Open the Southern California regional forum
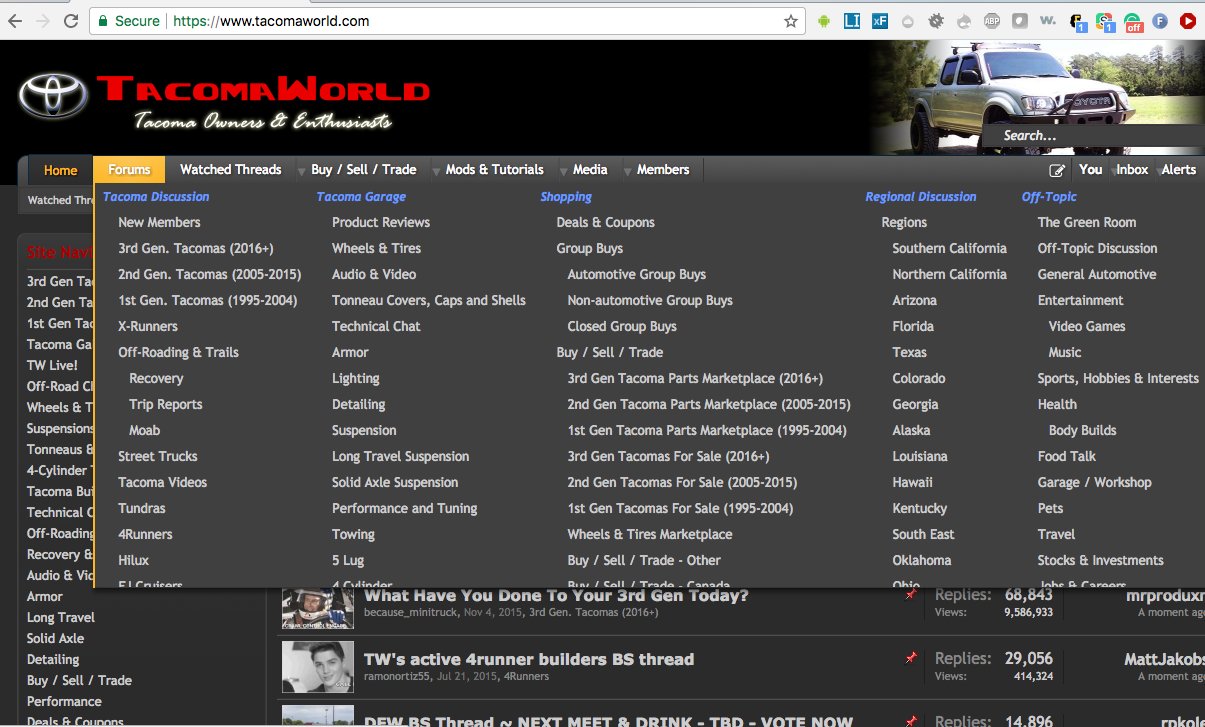 (x=950, y=248)
